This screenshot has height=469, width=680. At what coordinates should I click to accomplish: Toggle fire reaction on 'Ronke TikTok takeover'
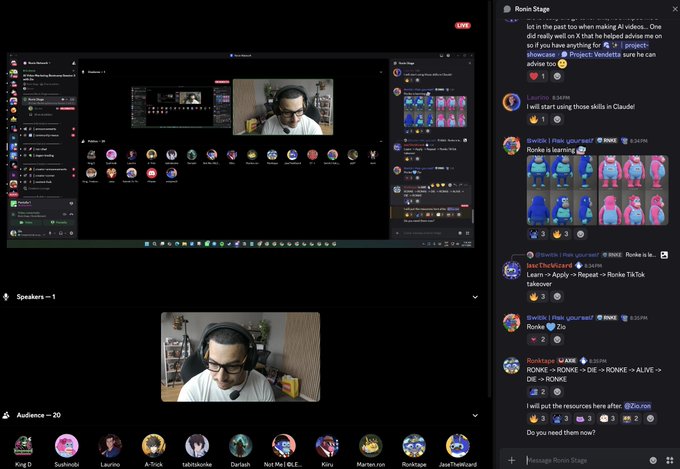pos(537,297)
